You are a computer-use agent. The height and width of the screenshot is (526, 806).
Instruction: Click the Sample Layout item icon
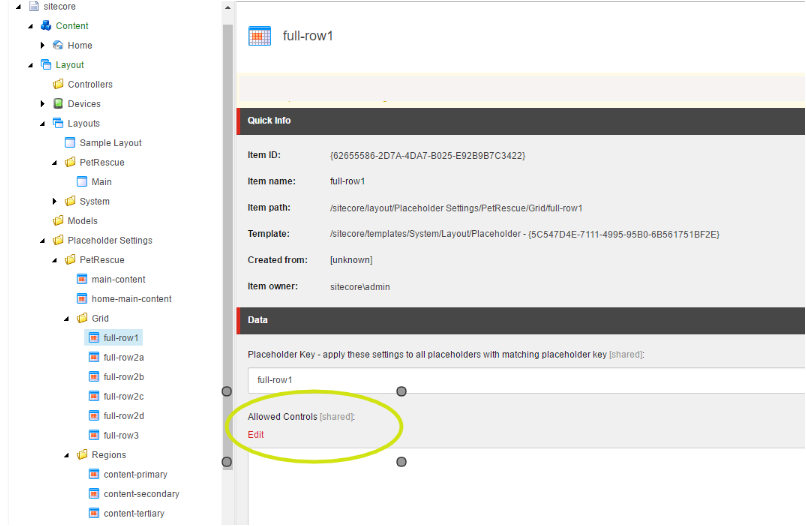coord(70,142)
